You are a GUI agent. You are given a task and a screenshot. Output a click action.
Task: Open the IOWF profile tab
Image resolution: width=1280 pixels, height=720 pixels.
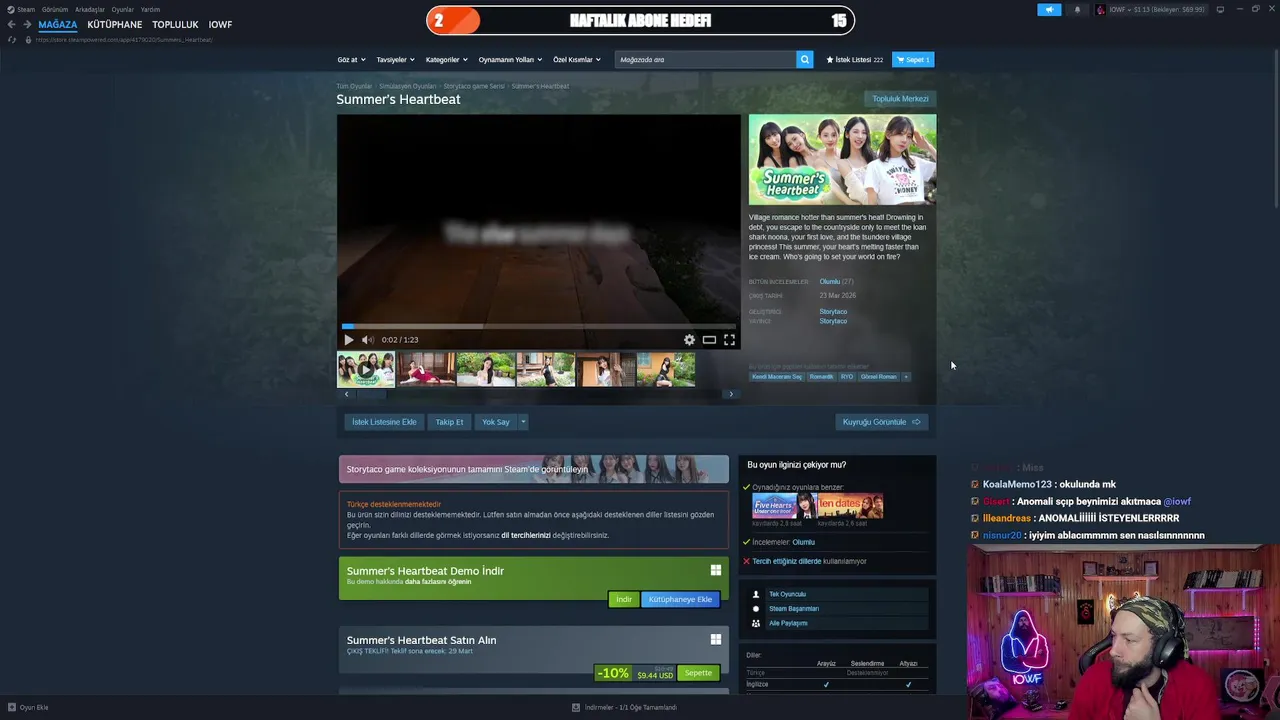click(x=220, y=24)
